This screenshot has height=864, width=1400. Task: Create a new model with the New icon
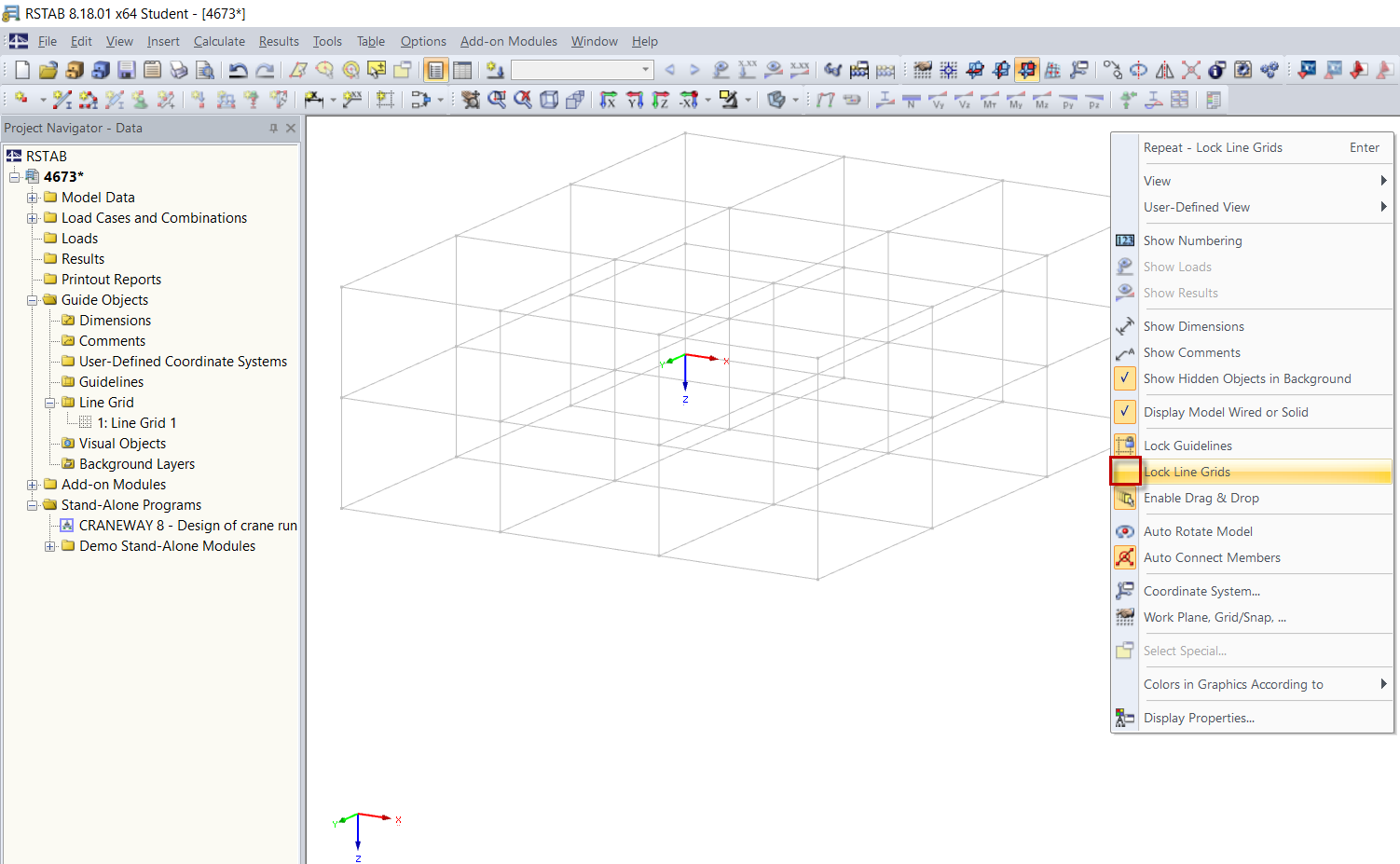[x=21, y=69]
